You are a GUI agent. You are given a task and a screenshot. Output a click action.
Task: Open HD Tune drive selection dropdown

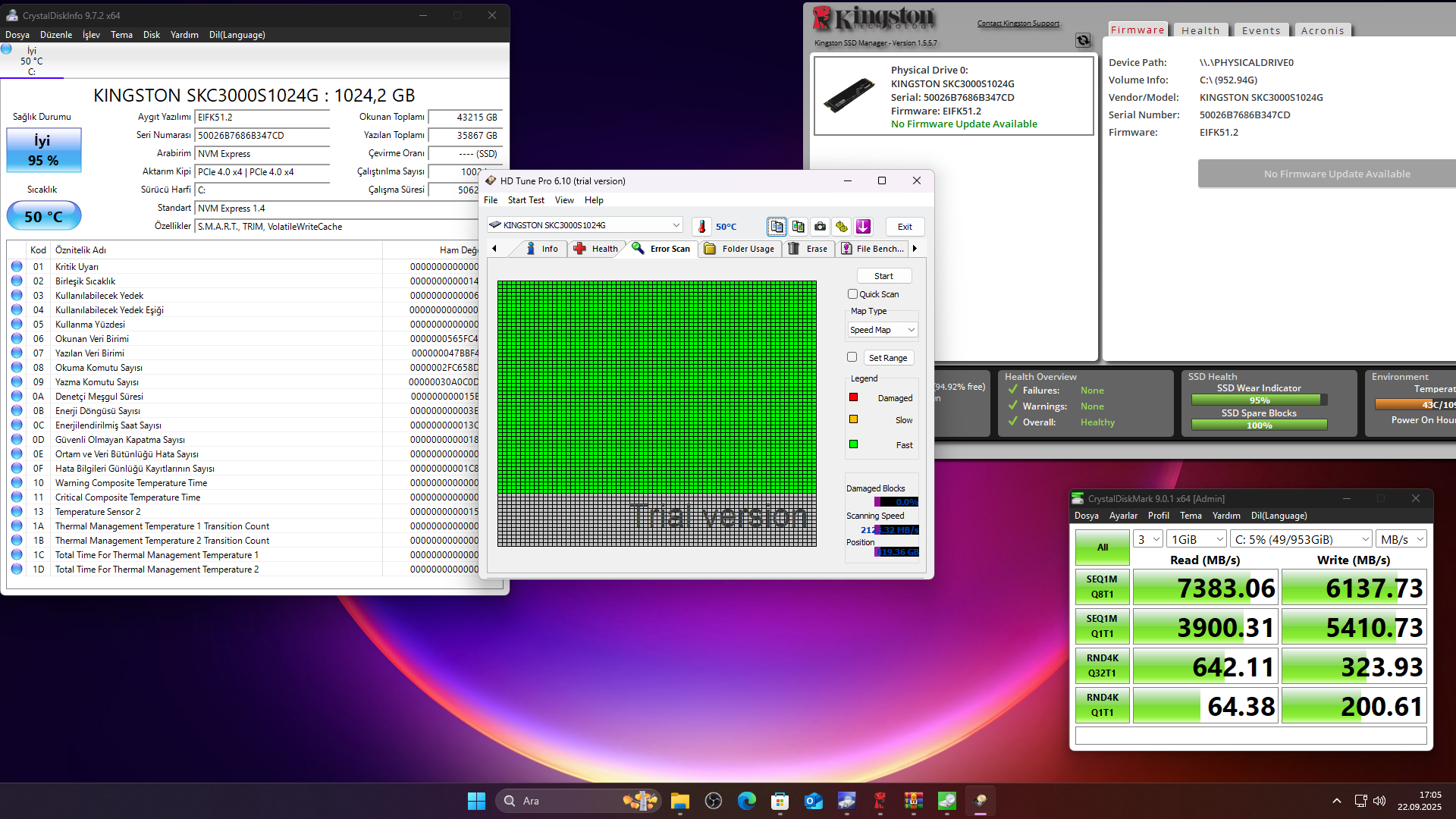coord(585,225)
